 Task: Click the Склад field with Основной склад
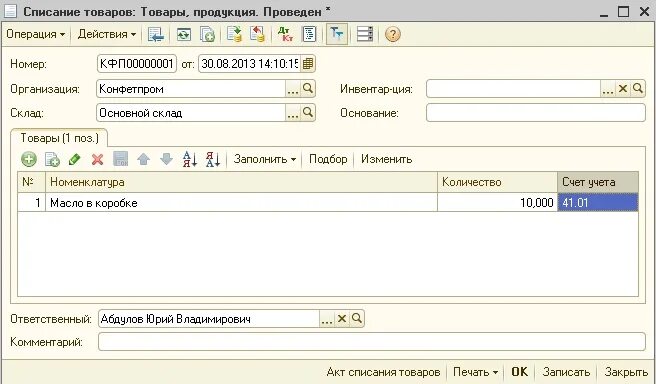[x=191, y=113]
